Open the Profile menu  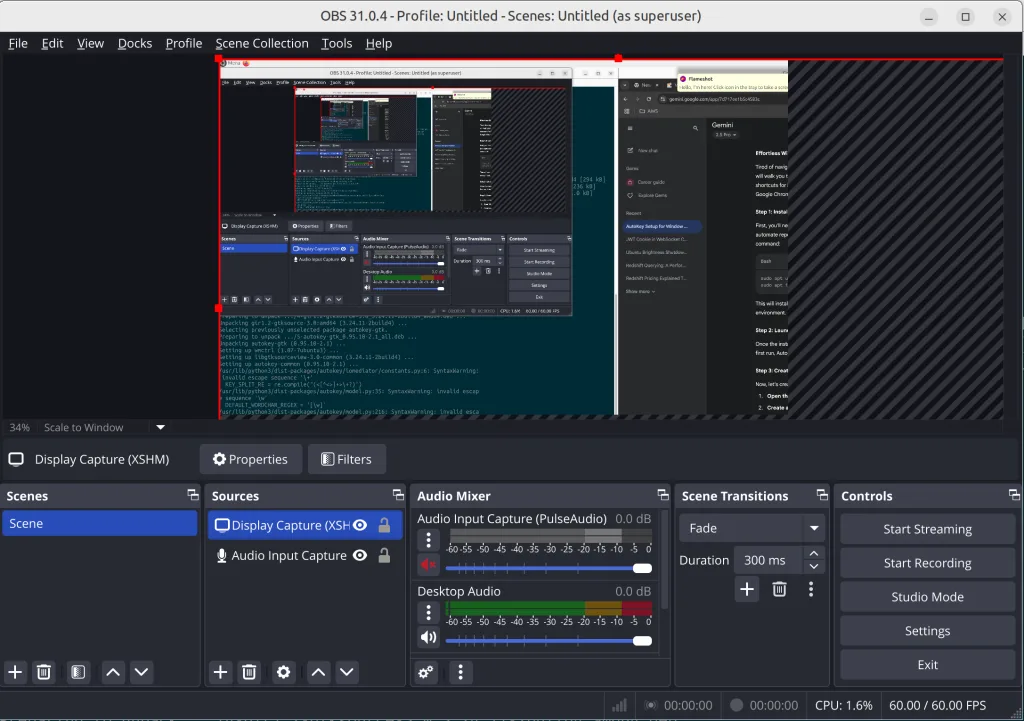pyautogui.click(x=184, y=43)
